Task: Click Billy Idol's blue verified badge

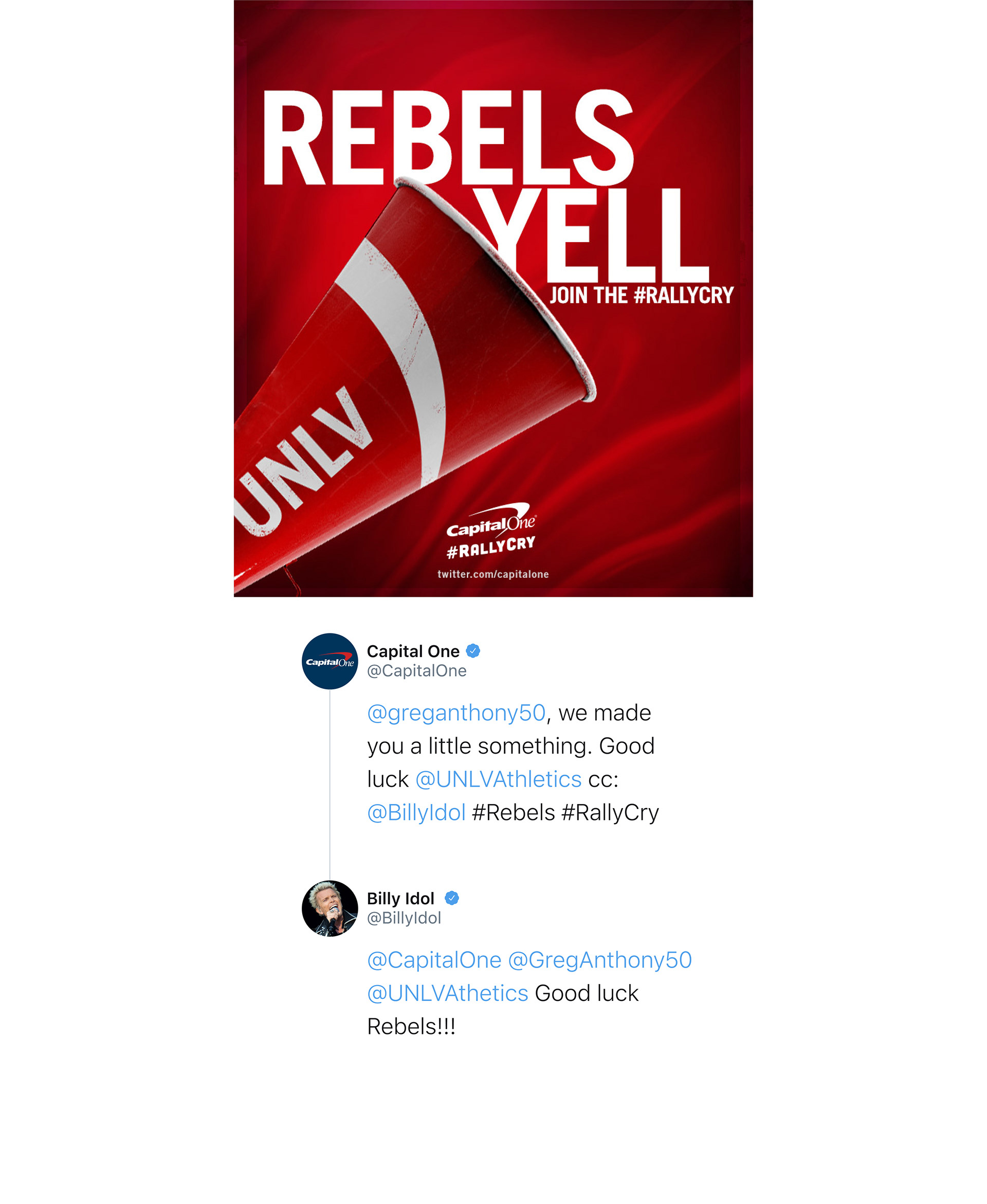Action: [452, 898]
